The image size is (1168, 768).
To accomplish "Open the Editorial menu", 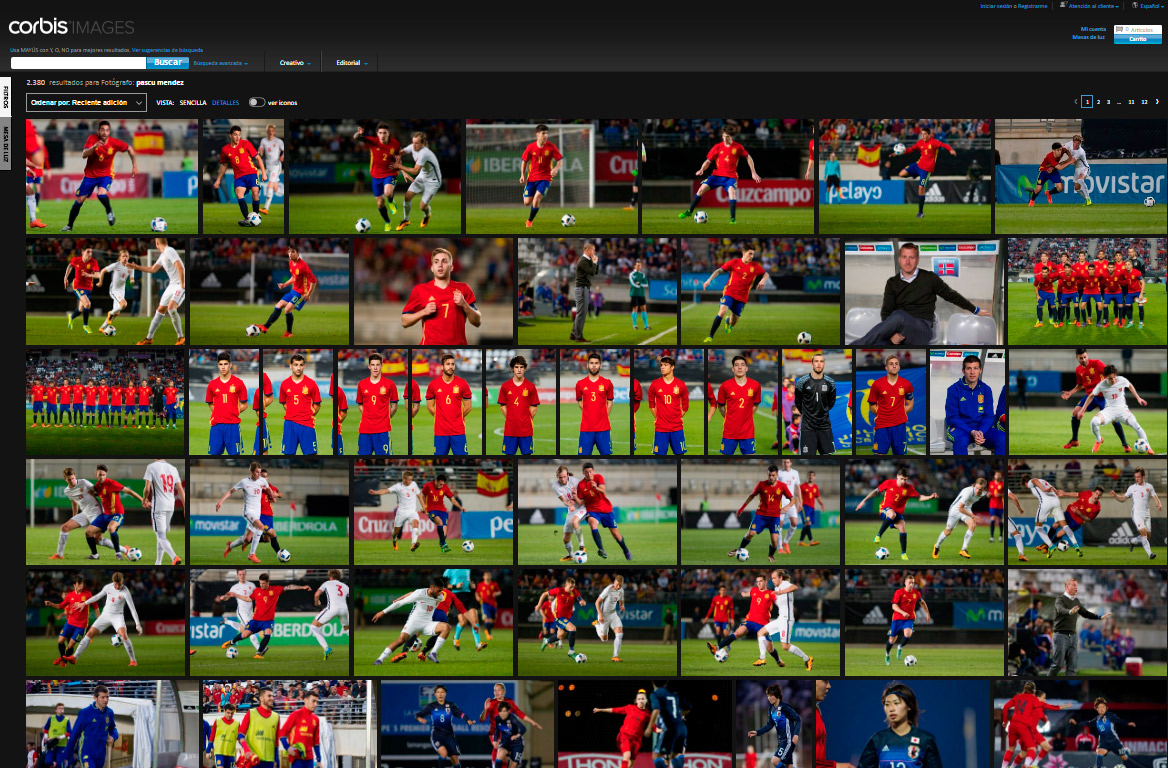I will click(x=351, y=63).
